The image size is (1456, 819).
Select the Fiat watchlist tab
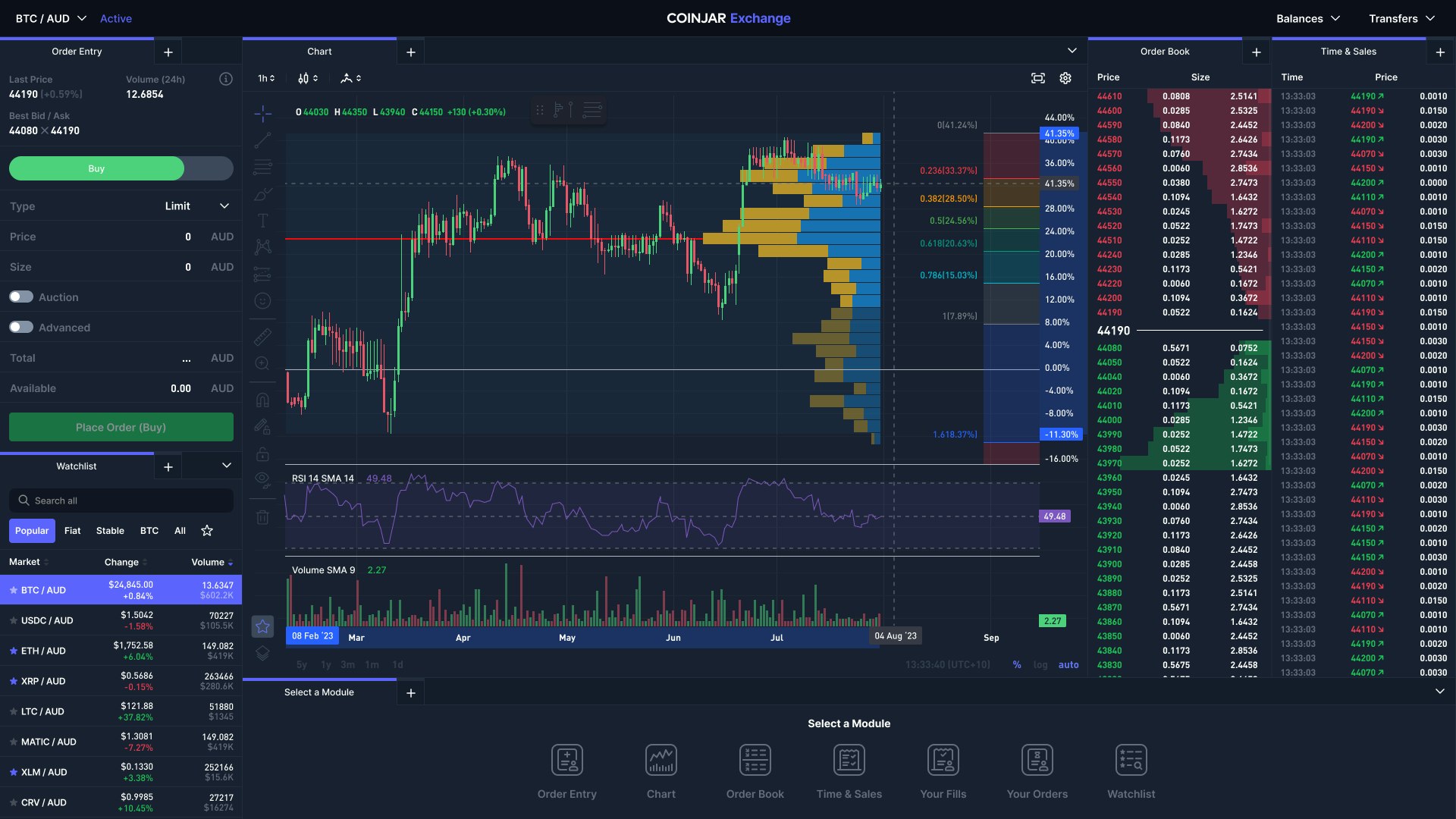(72, 531)
